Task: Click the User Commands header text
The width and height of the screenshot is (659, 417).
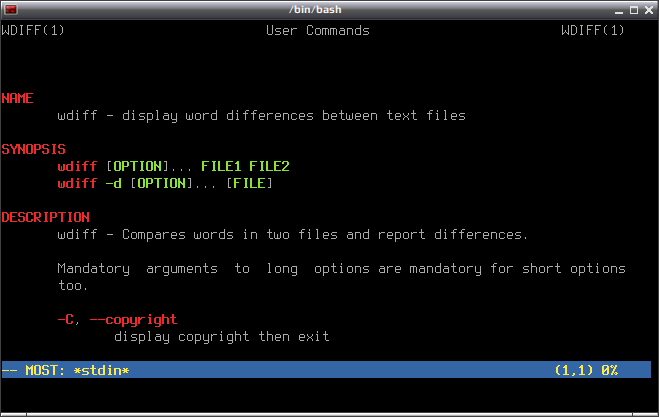Action: (318, 31)
